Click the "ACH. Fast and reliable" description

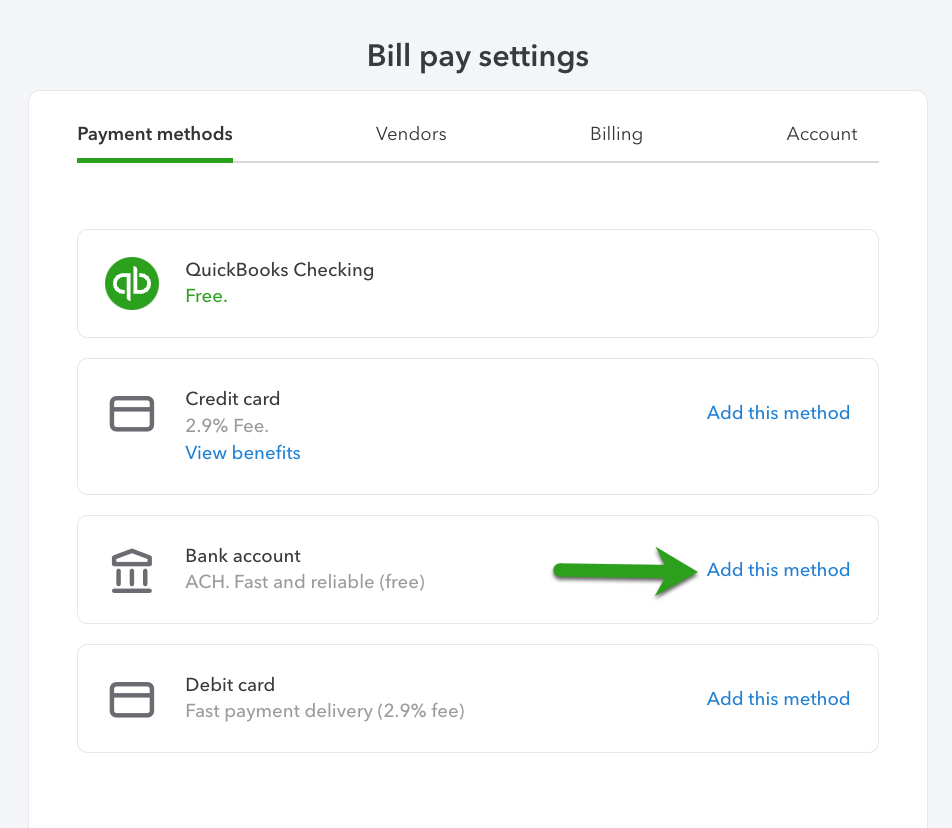[305, 582]
